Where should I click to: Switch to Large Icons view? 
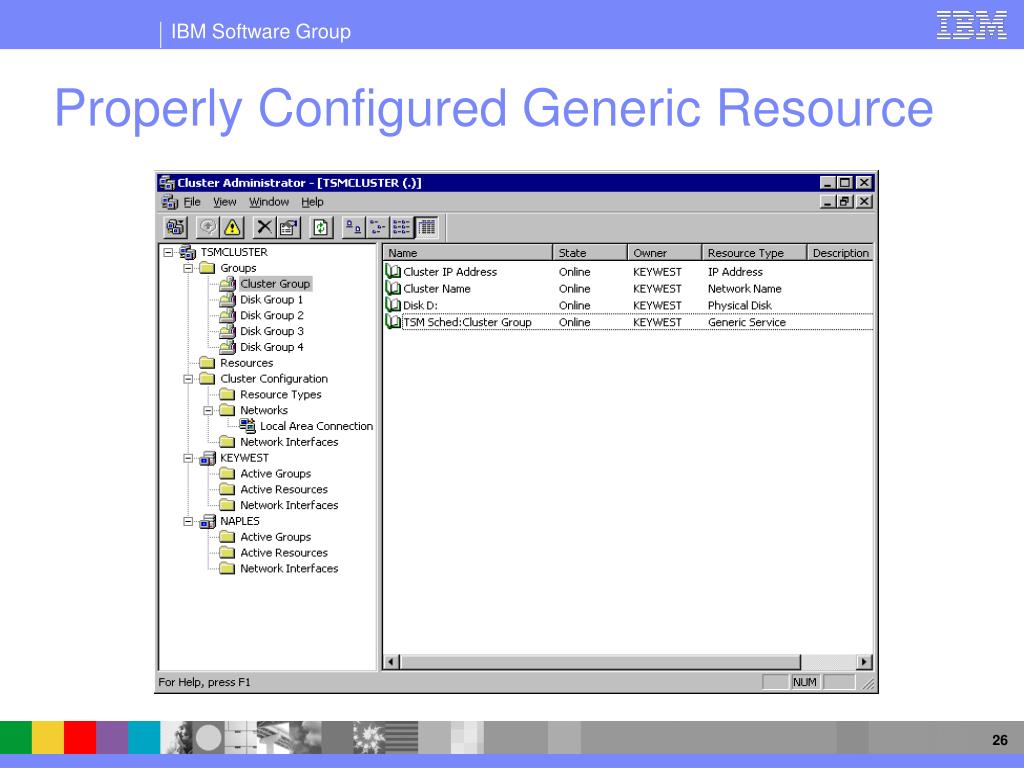coord(353,227)
